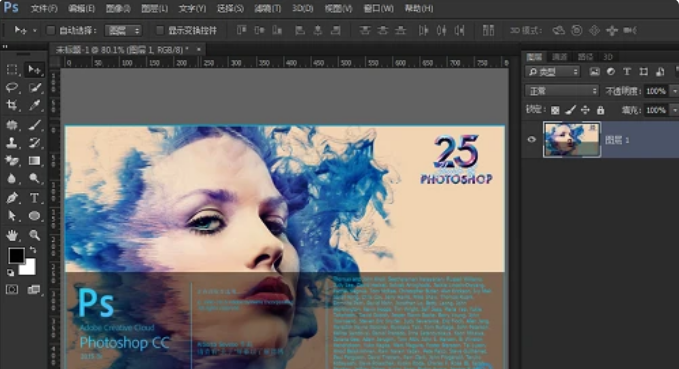Open the blend mode dropdown

click(x=562, y=91)
